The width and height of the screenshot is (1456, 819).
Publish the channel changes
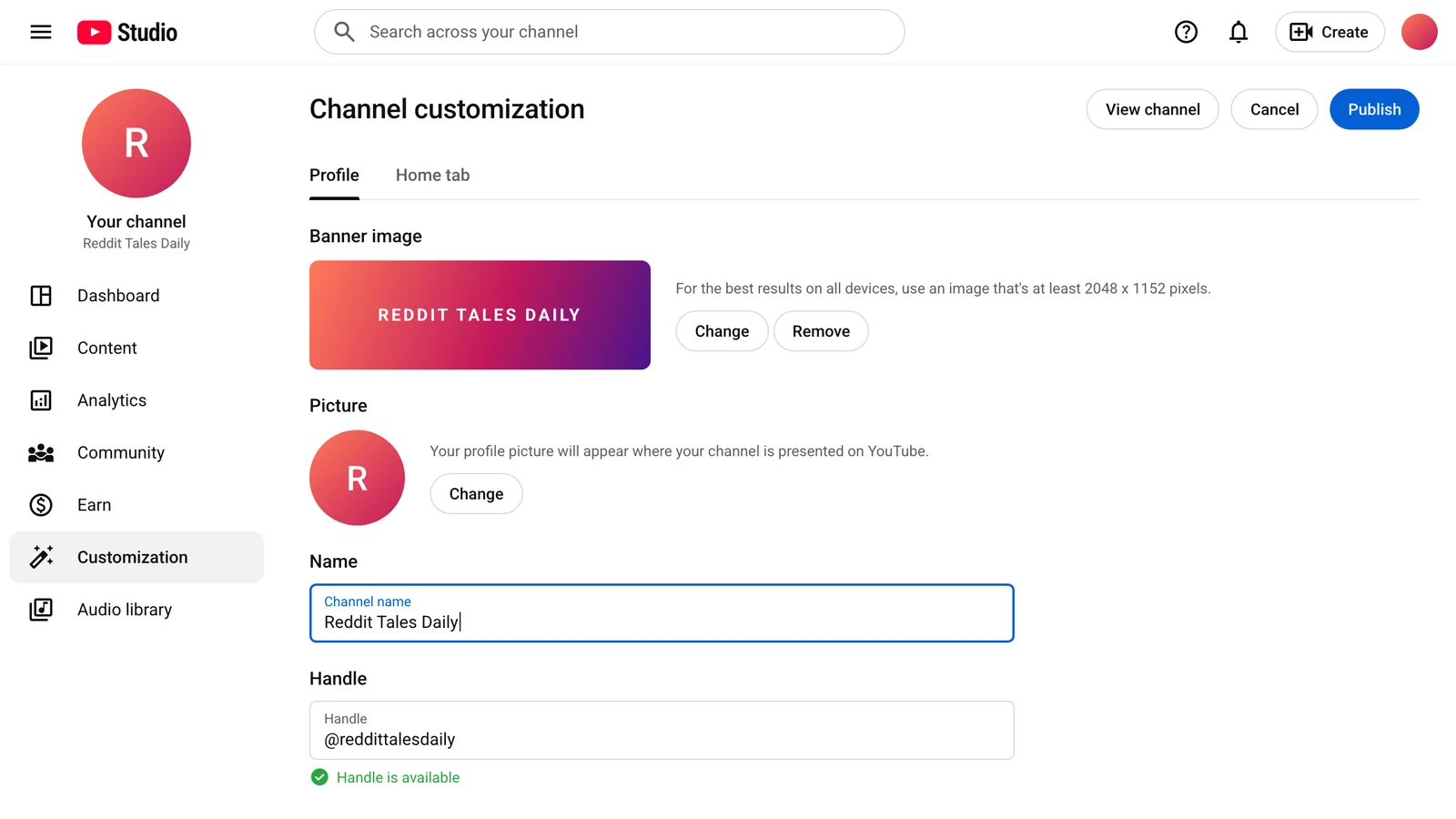1374,109
